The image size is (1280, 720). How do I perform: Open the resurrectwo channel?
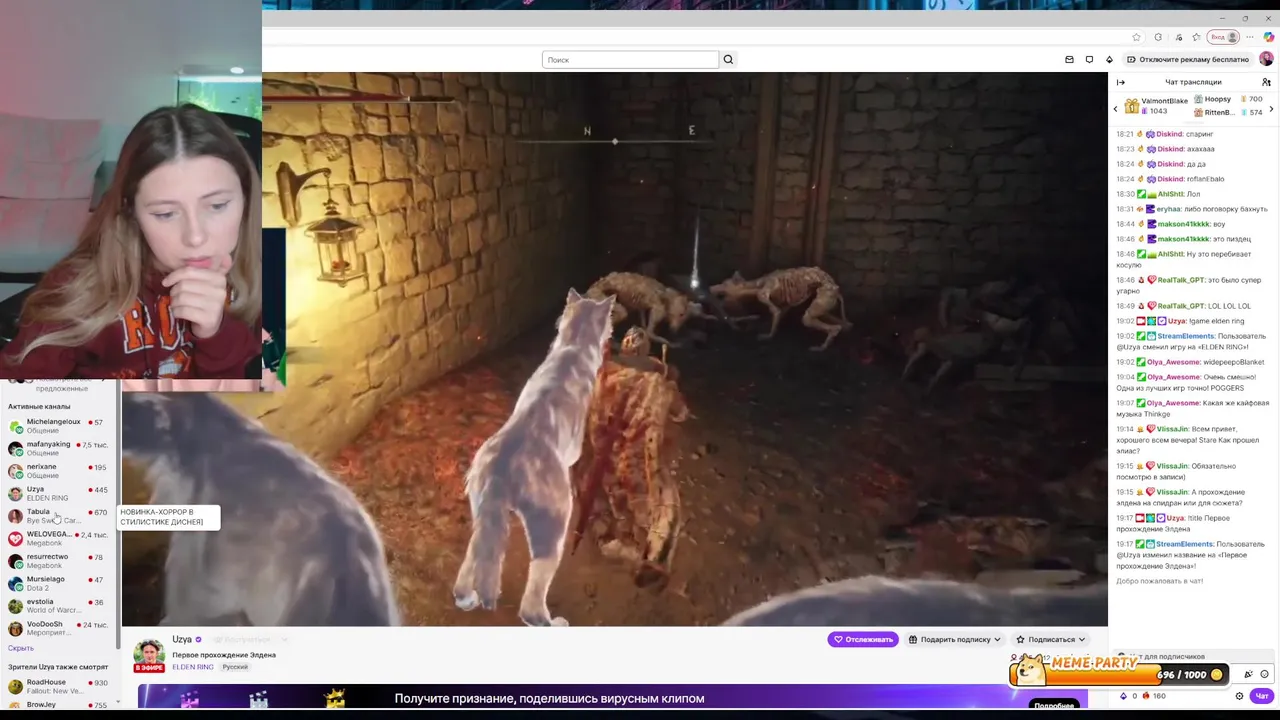tap(58, 561)
